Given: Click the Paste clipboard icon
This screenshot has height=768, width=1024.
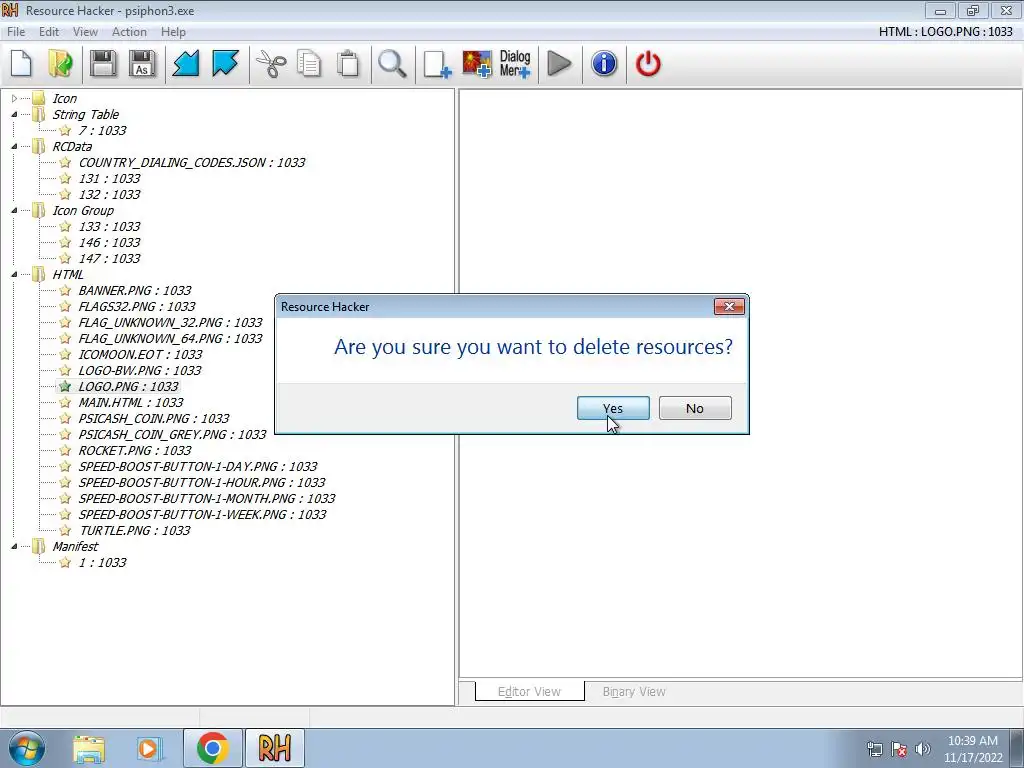Looking at the screenshot, I should pos(348,64).
